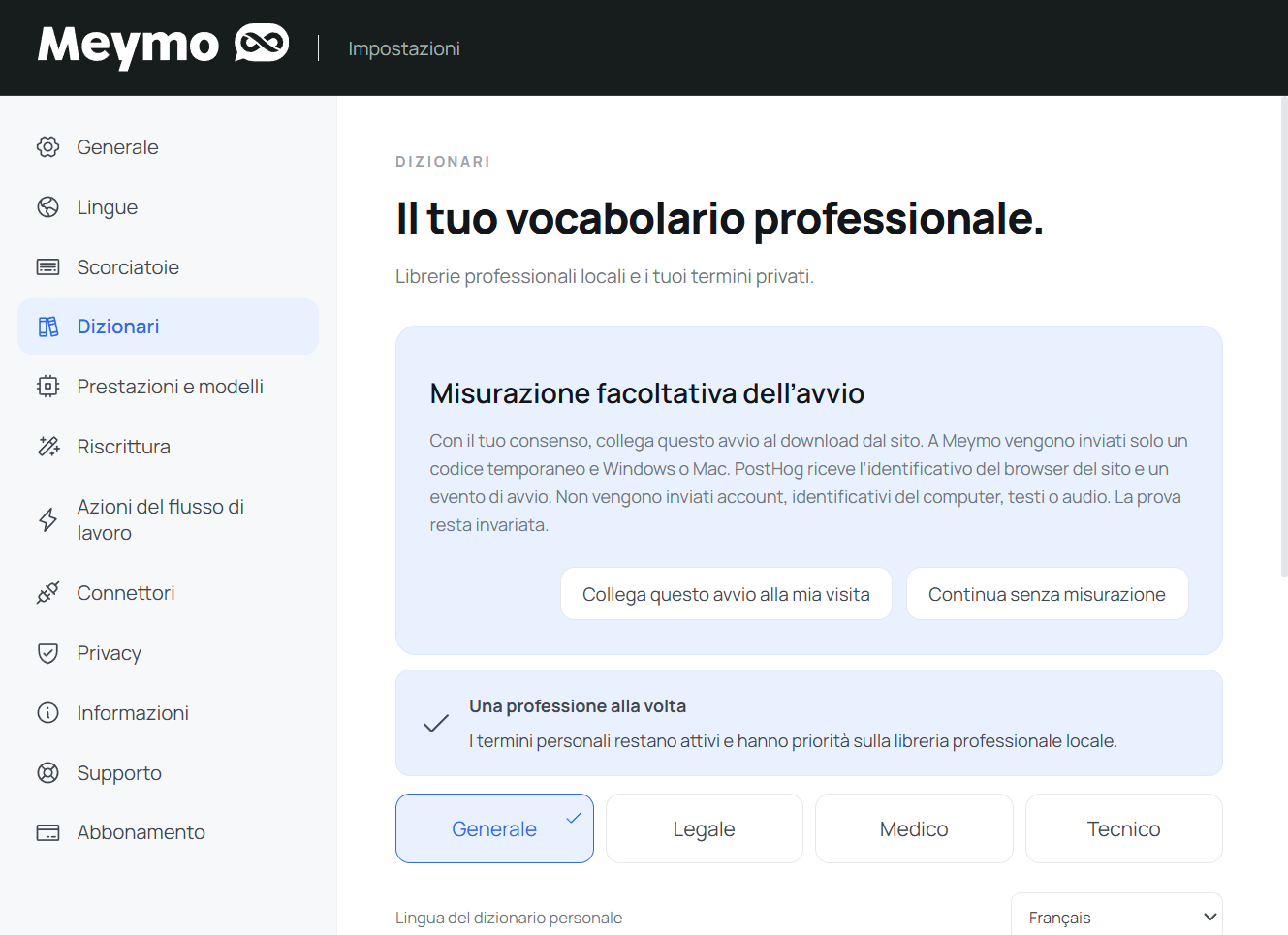This screenshot has width=1288, height=935.
Task: Choose the Legale profession dictionary
Action: (x=705, y=828)
